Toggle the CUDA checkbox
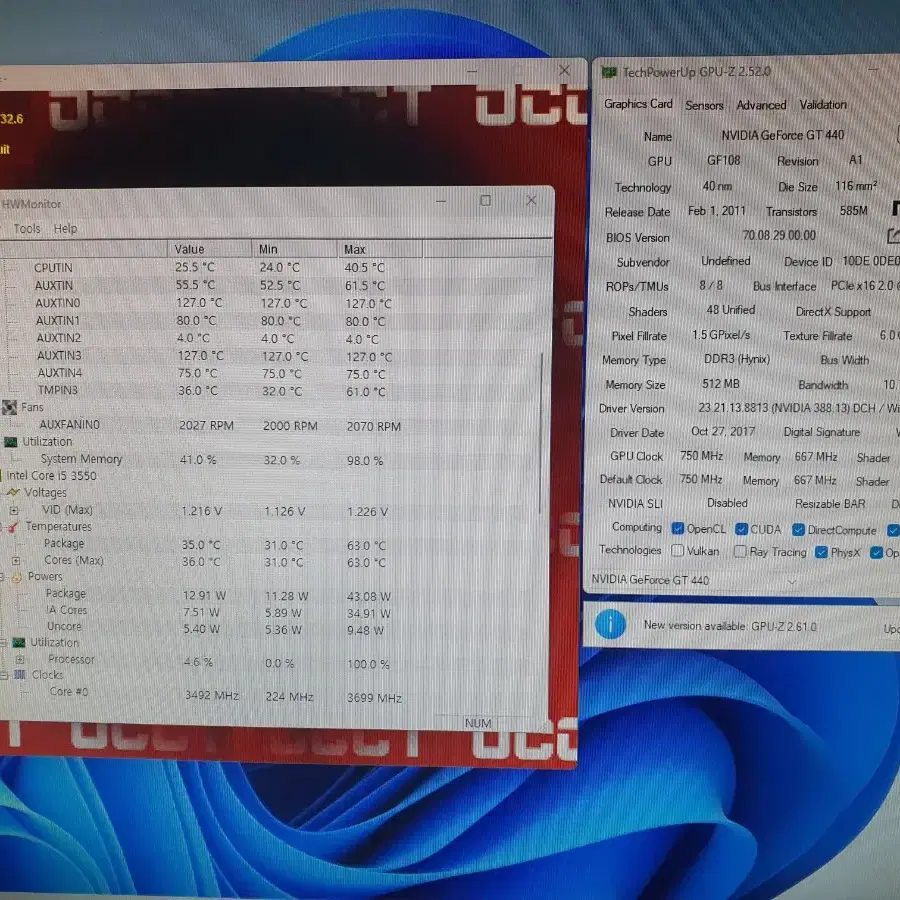900x900 pixels. click(741, 529)
